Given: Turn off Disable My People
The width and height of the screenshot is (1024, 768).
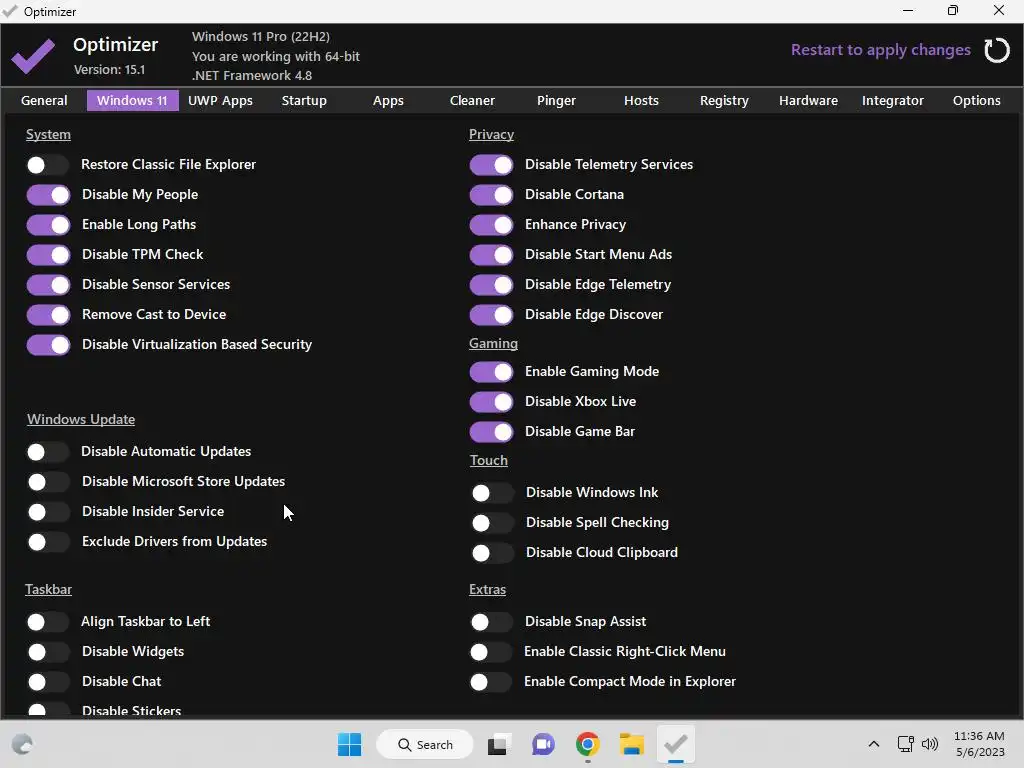Looking at the screenshot, I should coord(48,195).
